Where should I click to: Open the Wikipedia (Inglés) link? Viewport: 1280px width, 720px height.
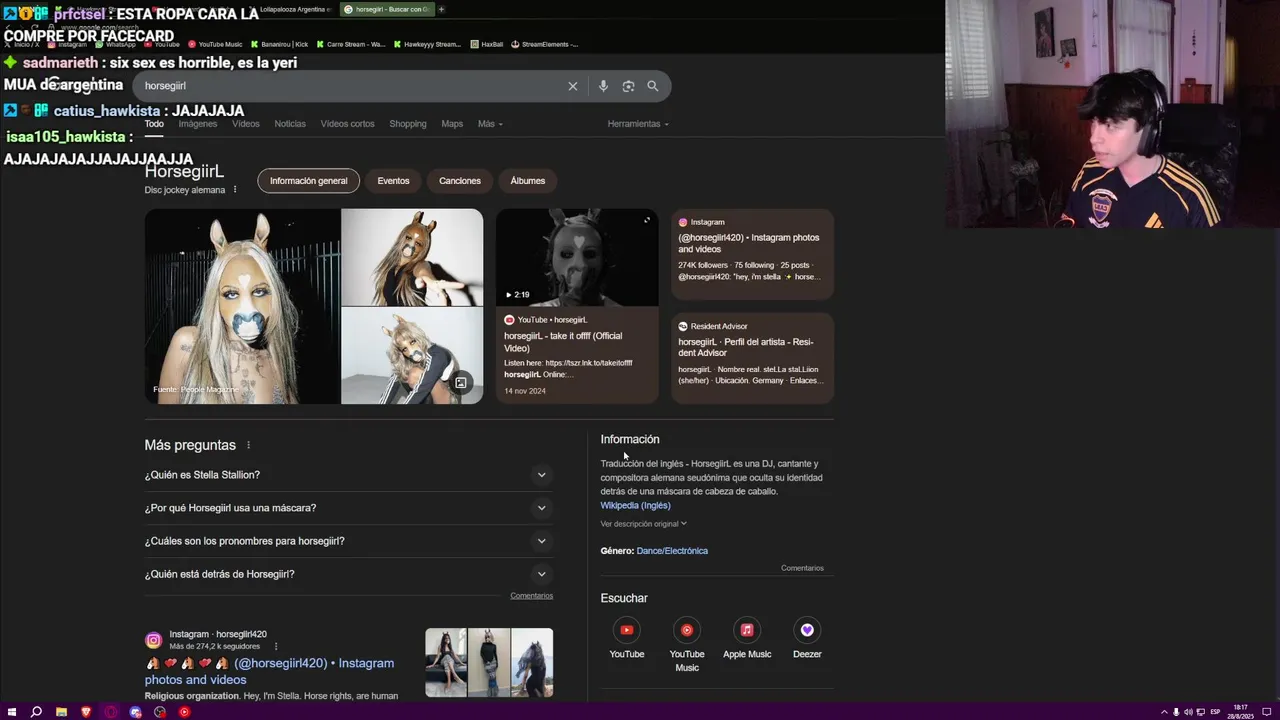635,506
